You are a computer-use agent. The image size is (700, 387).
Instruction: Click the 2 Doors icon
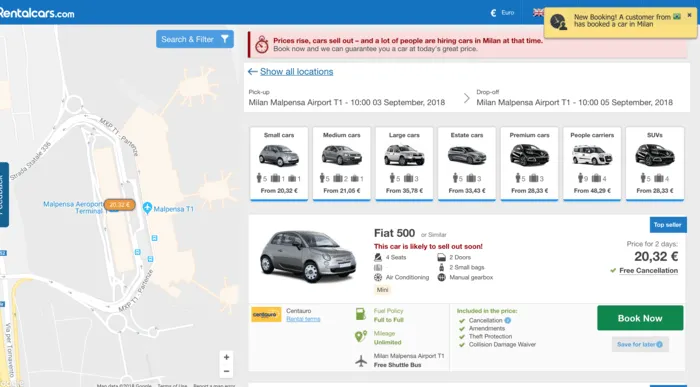442,257
